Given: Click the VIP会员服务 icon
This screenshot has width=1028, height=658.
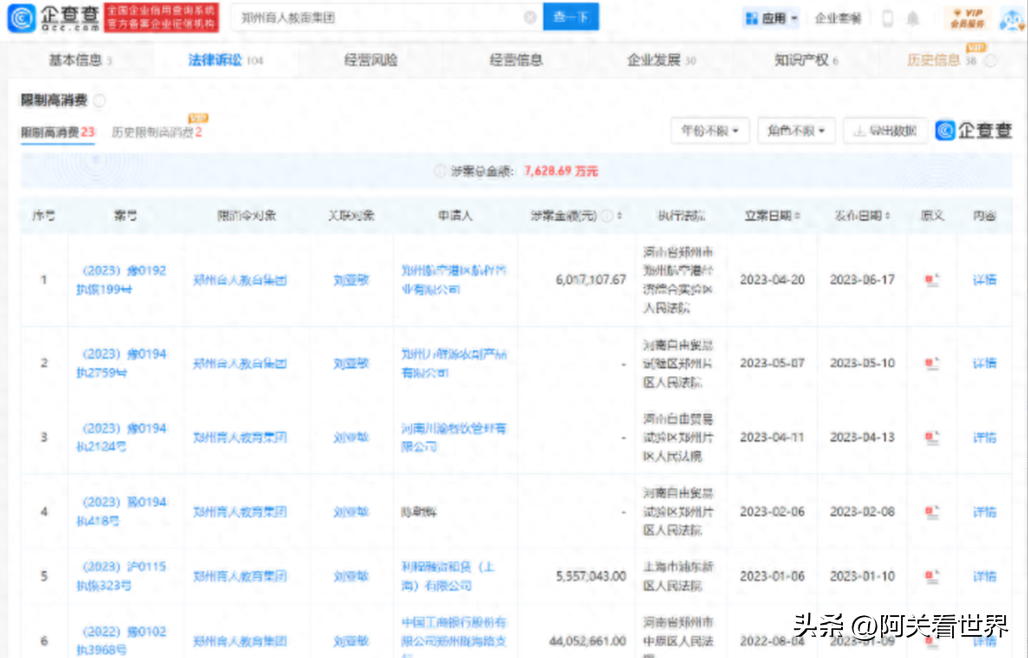Looking at the screenshot, I should tap(965, 18).
